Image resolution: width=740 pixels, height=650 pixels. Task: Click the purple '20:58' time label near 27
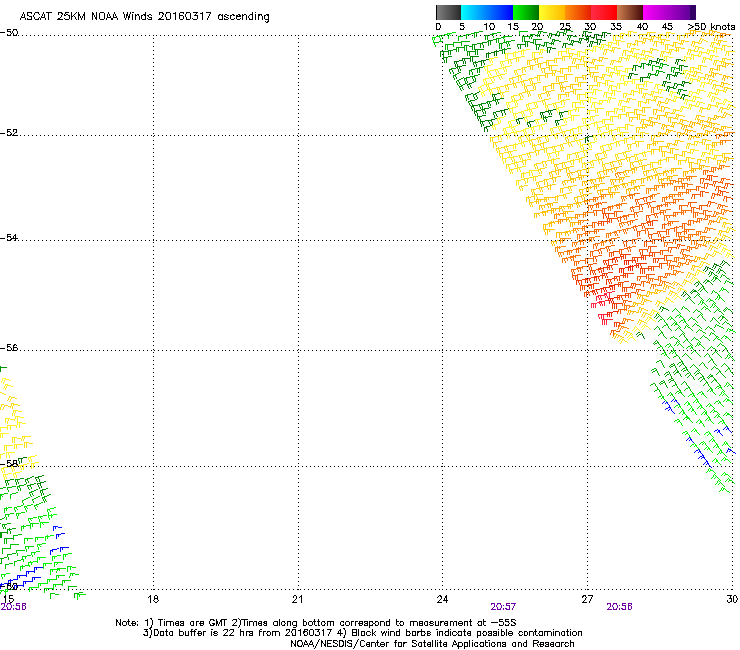point(619,607)
